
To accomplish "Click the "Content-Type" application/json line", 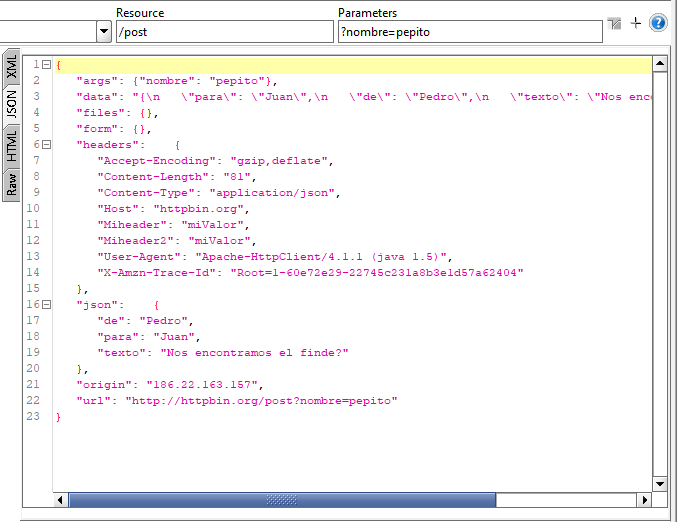I will pyautogui.click(x=219, y=193).
